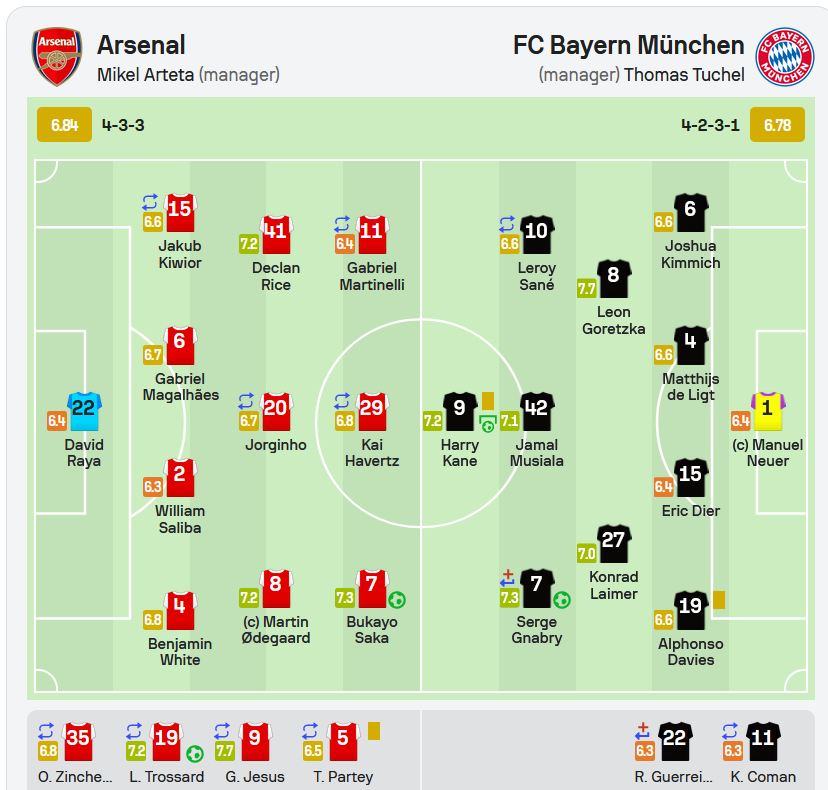
Task: Click Jakub Kiwior's substitution arrows icon
Action: [x=150, y=202]
